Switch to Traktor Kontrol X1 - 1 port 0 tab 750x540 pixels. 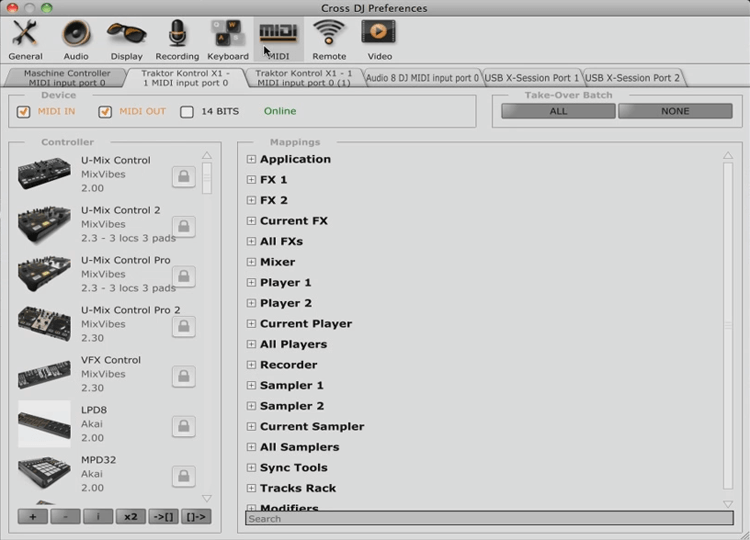coord(186,78)
